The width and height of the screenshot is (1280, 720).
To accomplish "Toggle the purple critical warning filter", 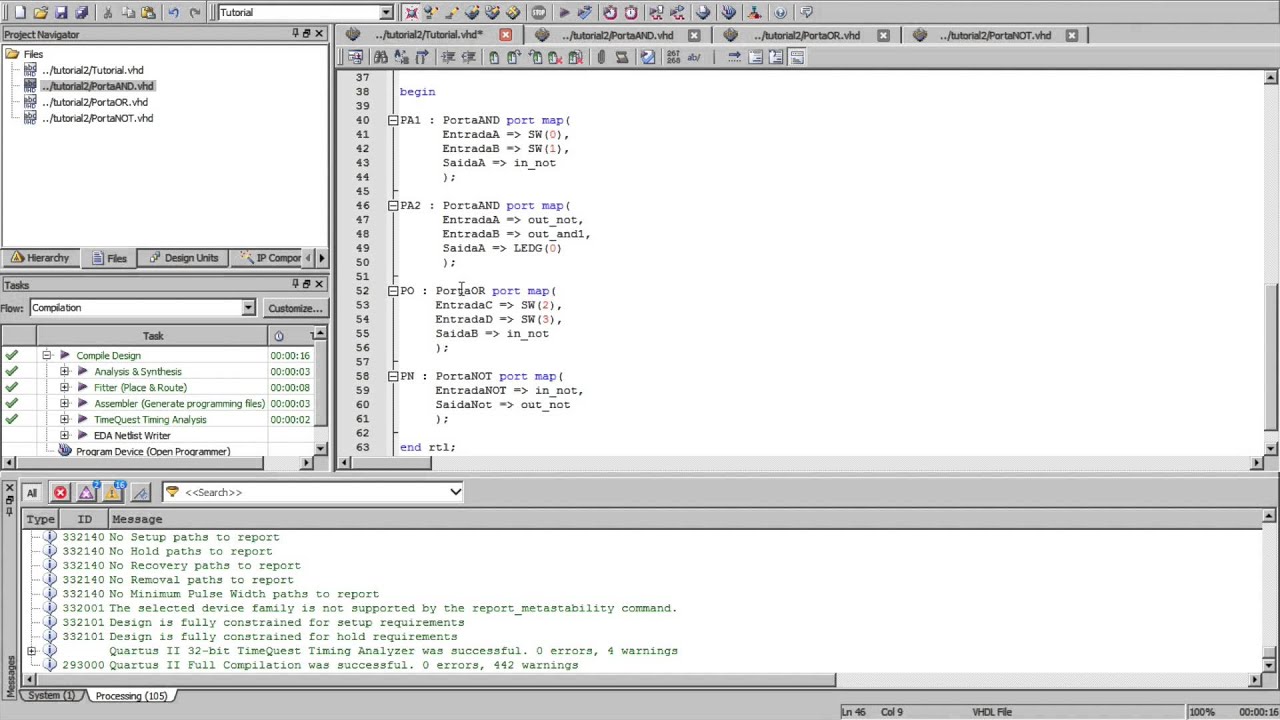I will coord(87,492).
